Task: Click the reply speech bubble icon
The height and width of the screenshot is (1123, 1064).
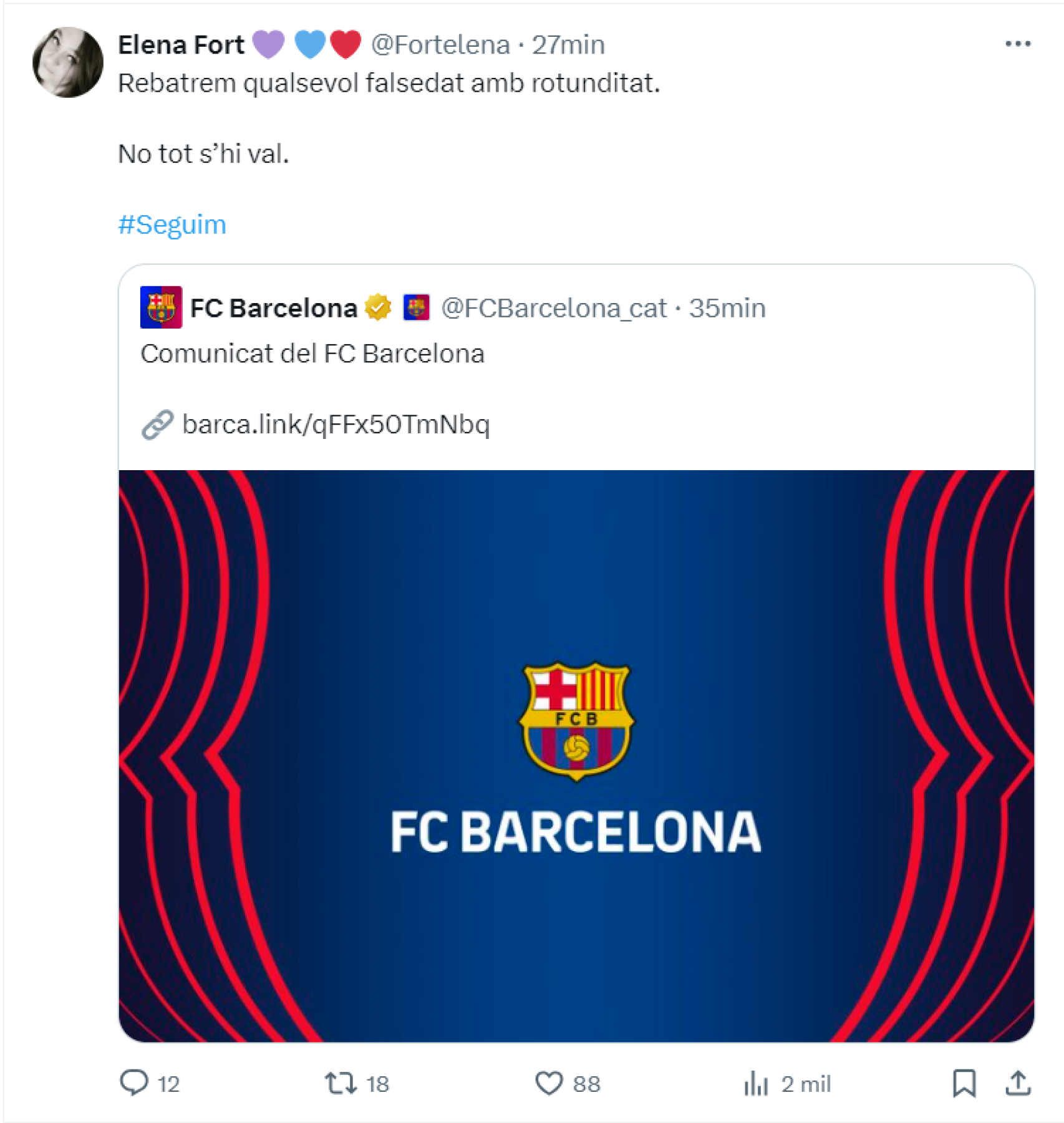Action: click(133, 1083)
